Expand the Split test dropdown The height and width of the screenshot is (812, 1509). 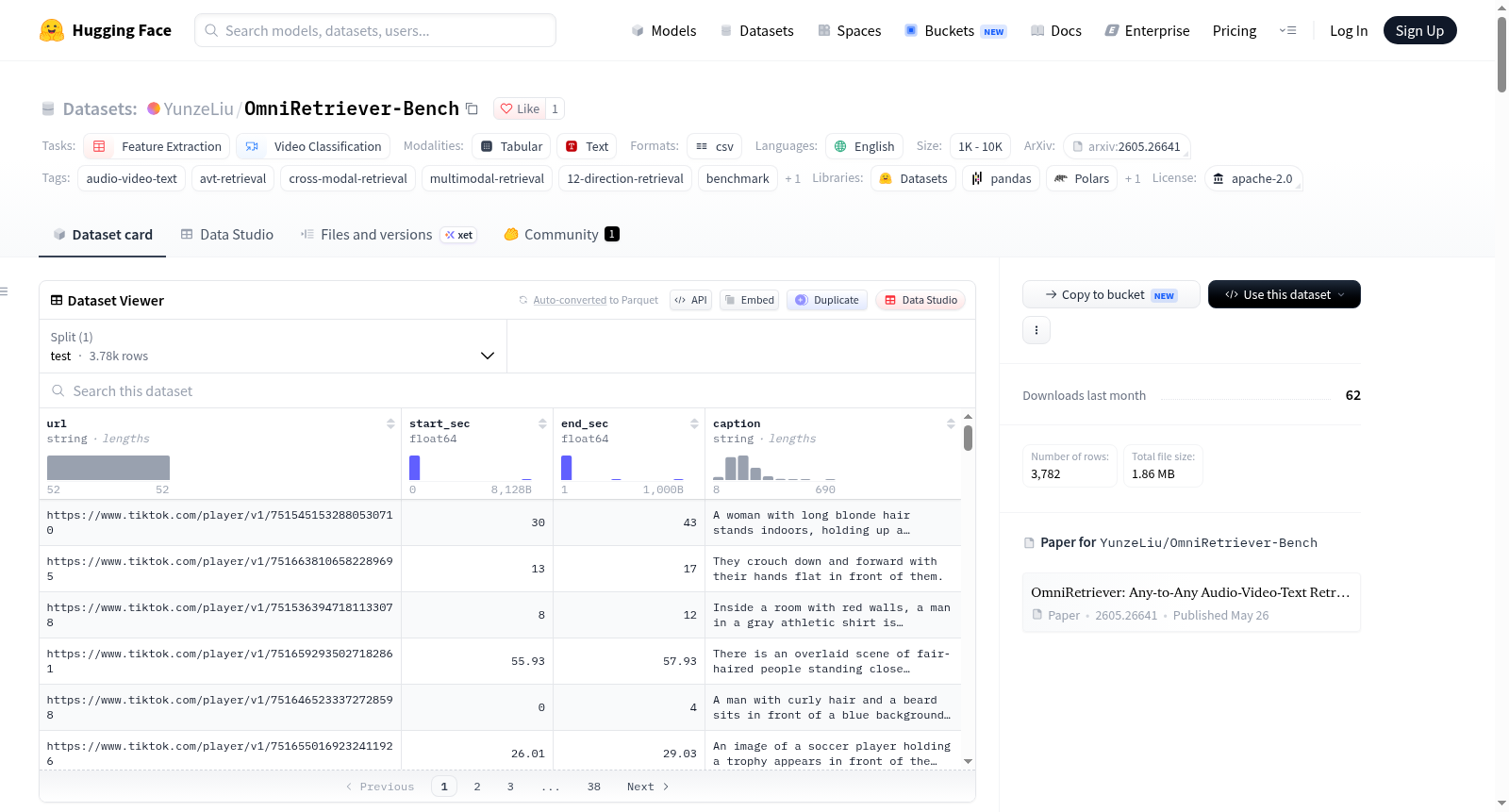click(x=273, y=346)
